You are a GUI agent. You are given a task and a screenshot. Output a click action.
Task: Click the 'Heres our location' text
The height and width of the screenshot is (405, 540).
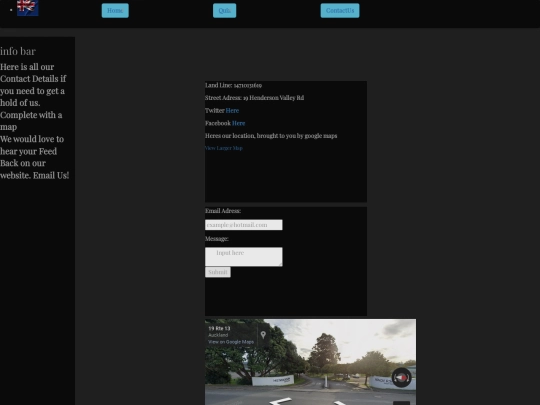[x=271, y=136]
